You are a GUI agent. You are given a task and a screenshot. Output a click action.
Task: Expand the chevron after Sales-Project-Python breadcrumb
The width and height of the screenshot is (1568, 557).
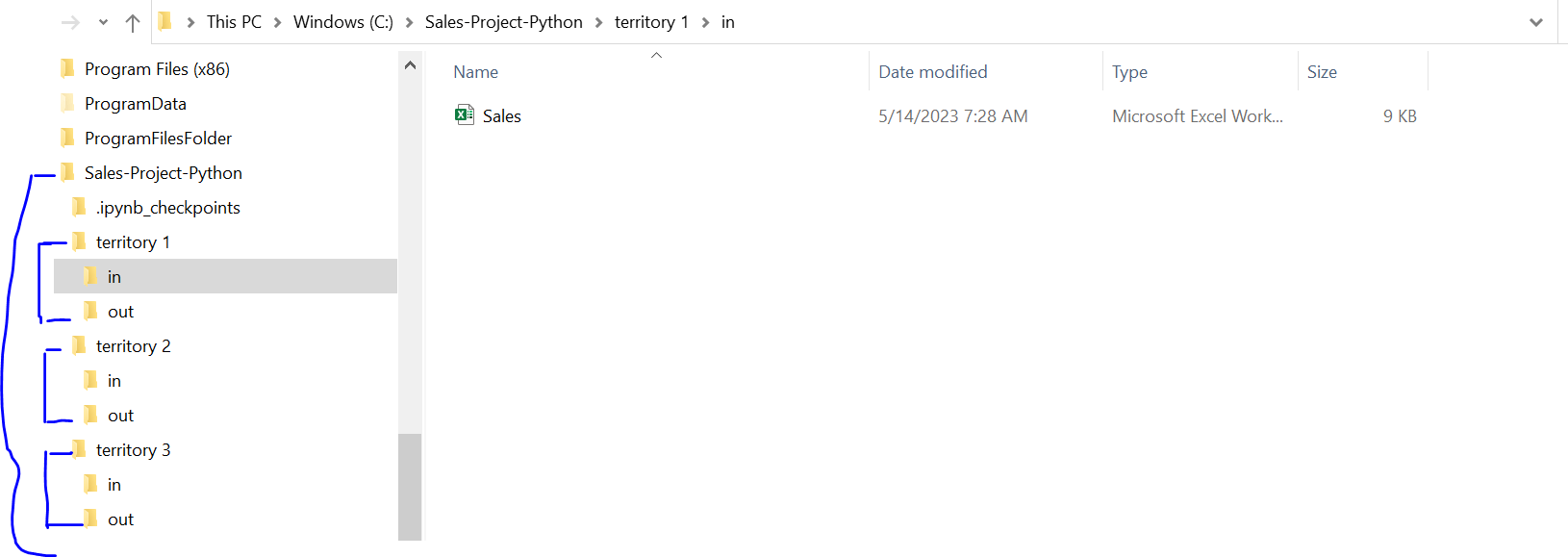pos(598,22)
